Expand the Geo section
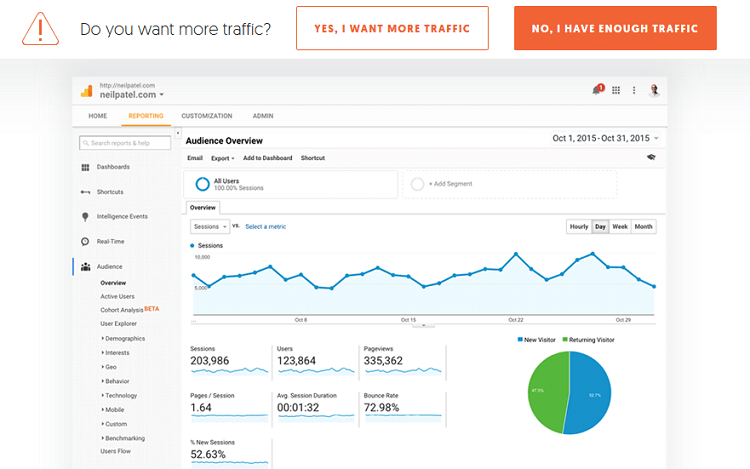Image resolution: width=750 pixels, height=469 pixels. pyautogui.click(x=109, y=367)
